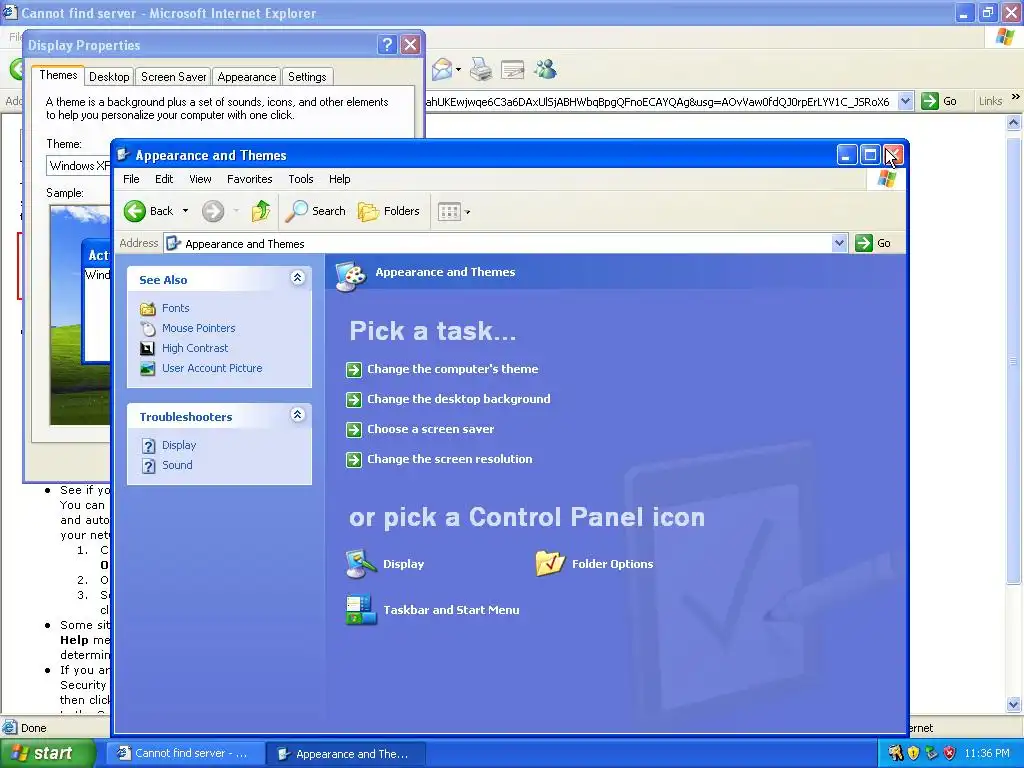This screenshot has height=768, width=1024.
Task: Open Search in Appearance and Themes toolbar
Action: (x=315, y=211)
